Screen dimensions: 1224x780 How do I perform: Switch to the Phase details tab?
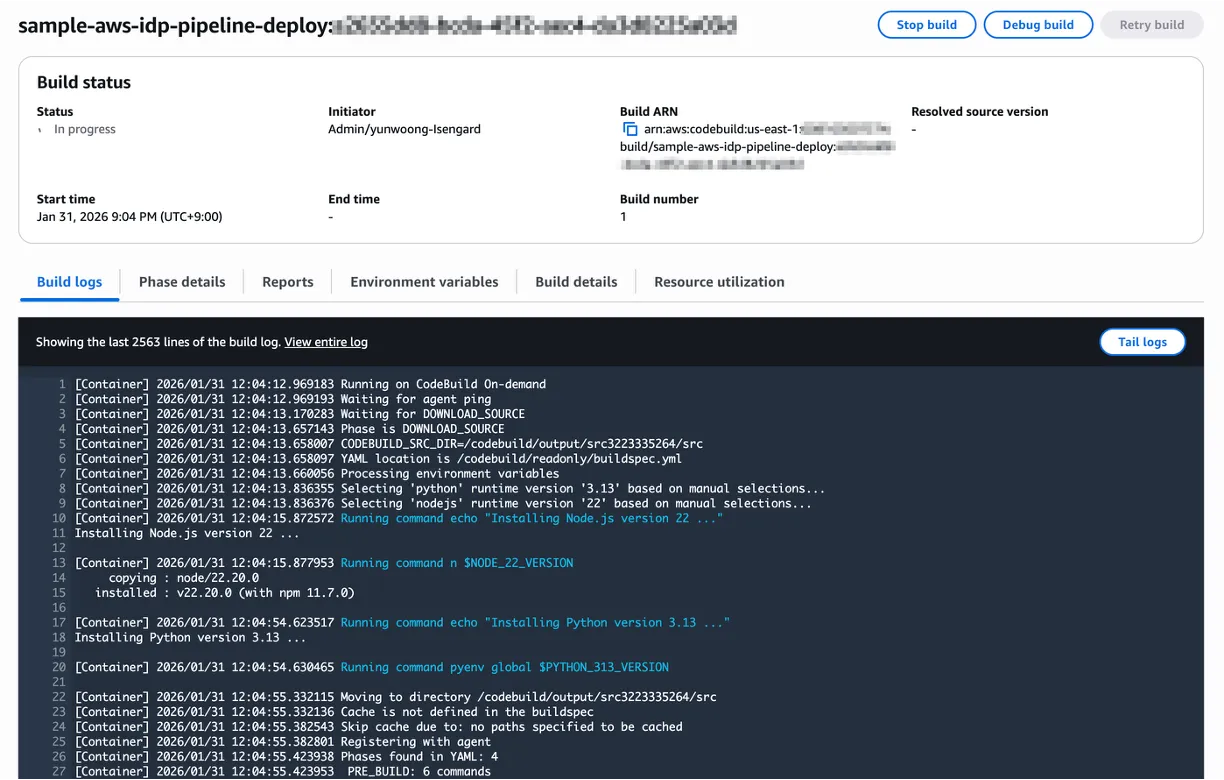coord(182,282)
